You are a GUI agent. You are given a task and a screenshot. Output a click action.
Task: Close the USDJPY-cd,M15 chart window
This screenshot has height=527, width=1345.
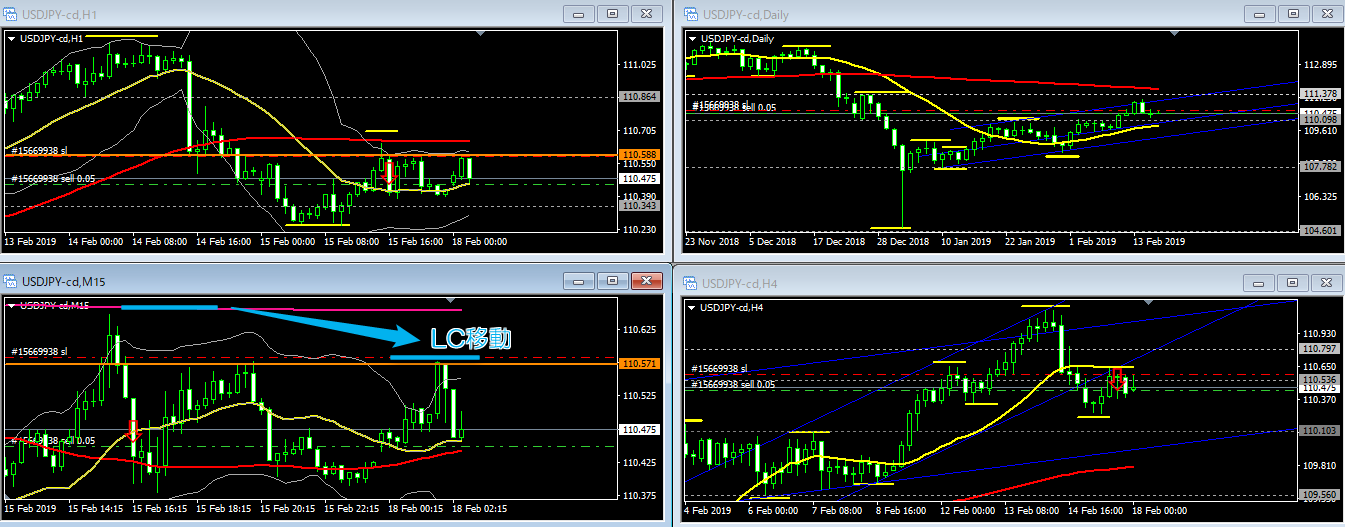(x=647, y=282)
